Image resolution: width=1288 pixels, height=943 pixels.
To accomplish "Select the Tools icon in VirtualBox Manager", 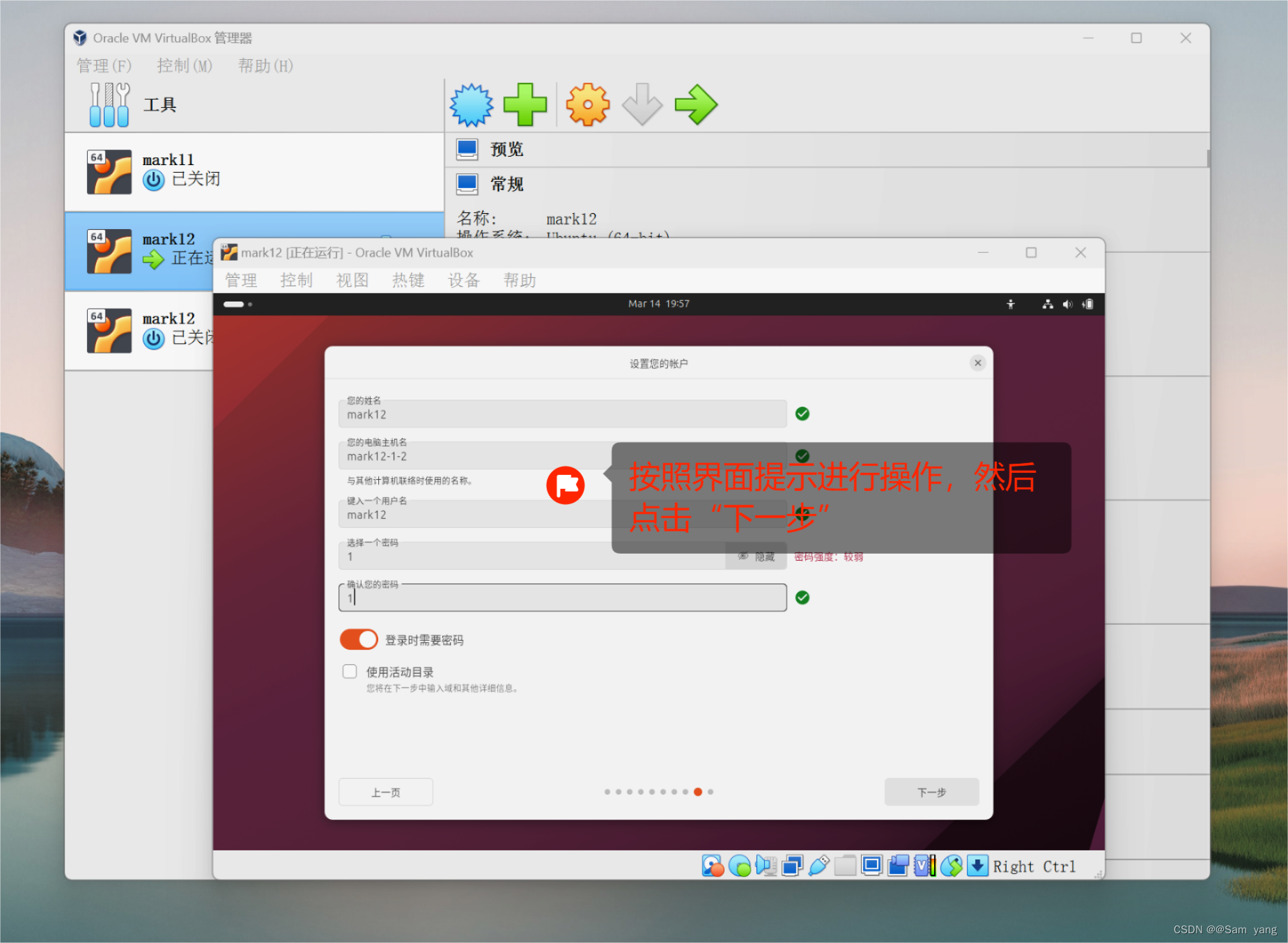I will point(110,104).
